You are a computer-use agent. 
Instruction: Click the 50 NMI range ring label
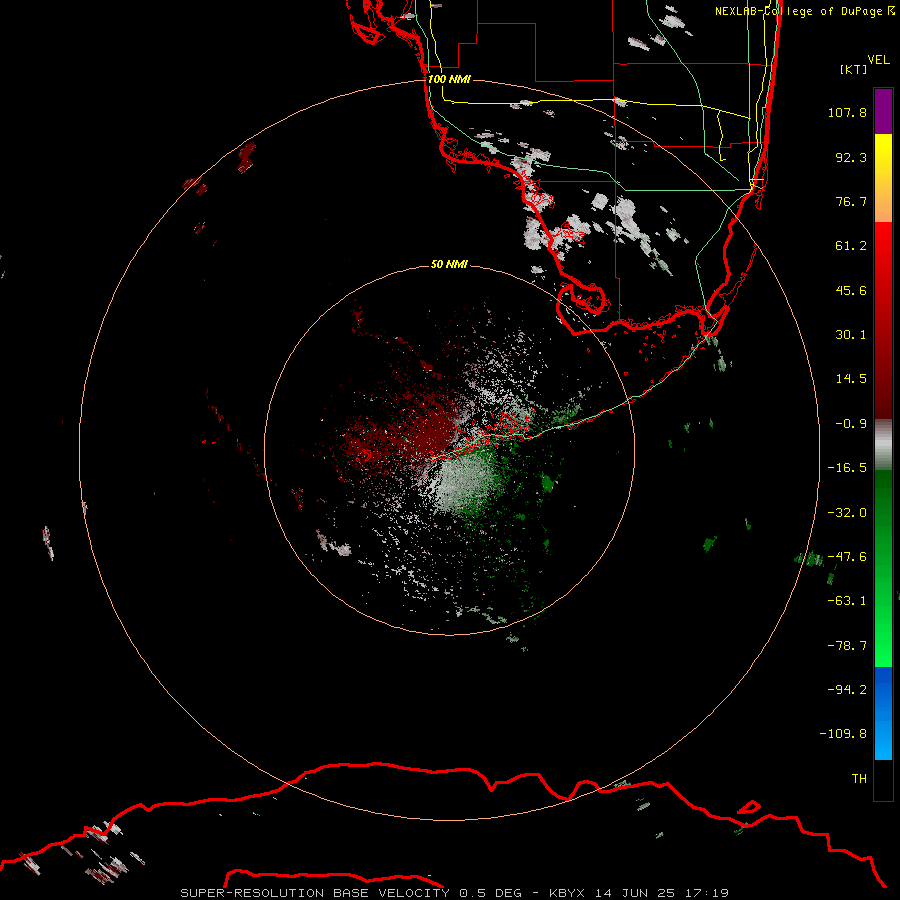pyautogui.click(x=449, y=264)
